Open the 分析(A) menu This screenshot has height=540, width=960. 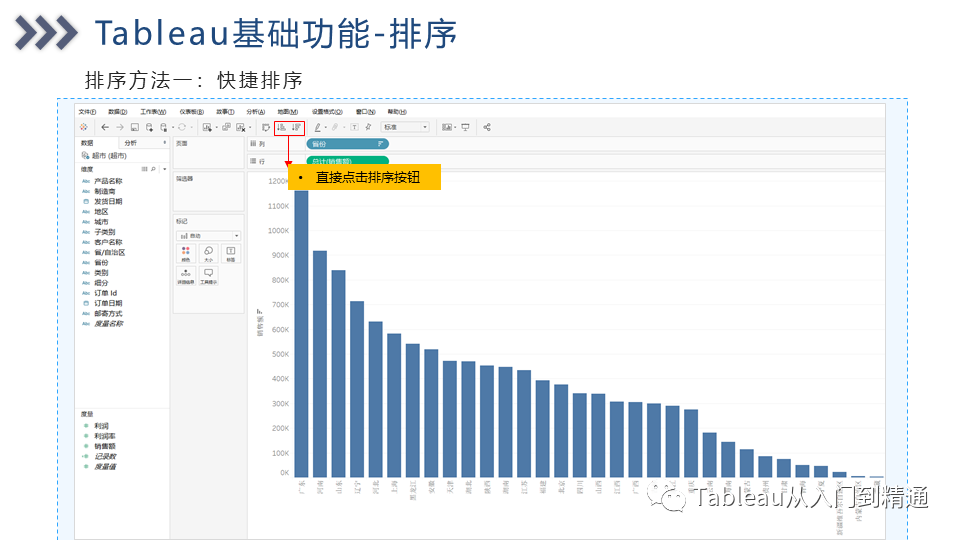coord(256,112)
